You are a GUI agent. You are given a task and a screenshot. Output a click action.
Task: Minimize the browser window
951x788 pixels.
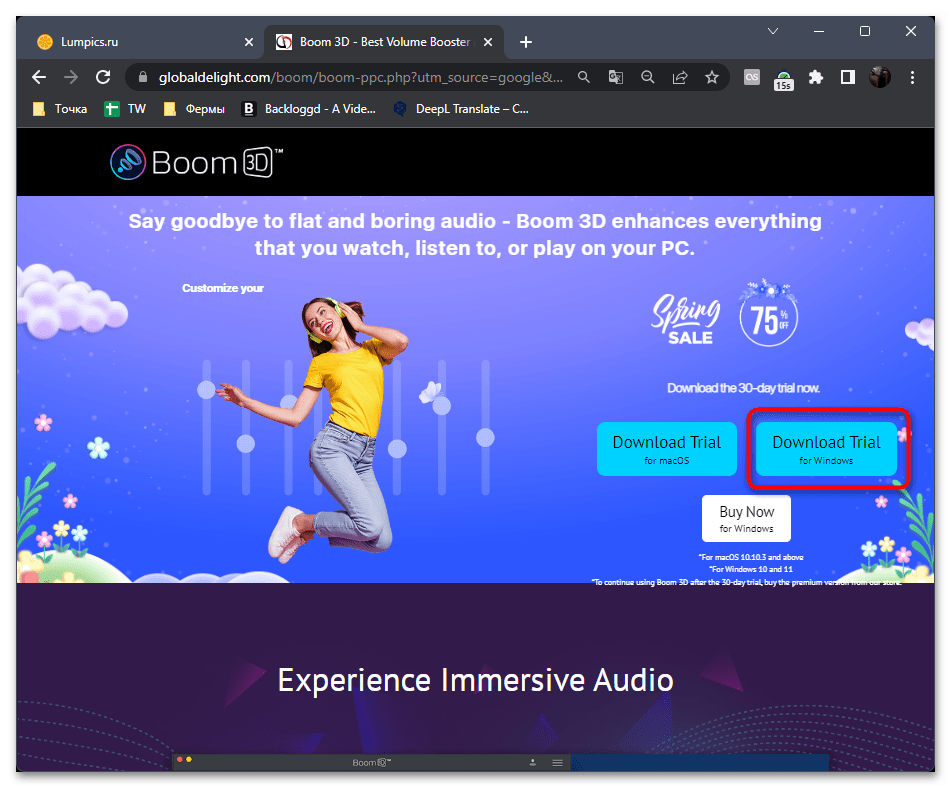(819, 31)
